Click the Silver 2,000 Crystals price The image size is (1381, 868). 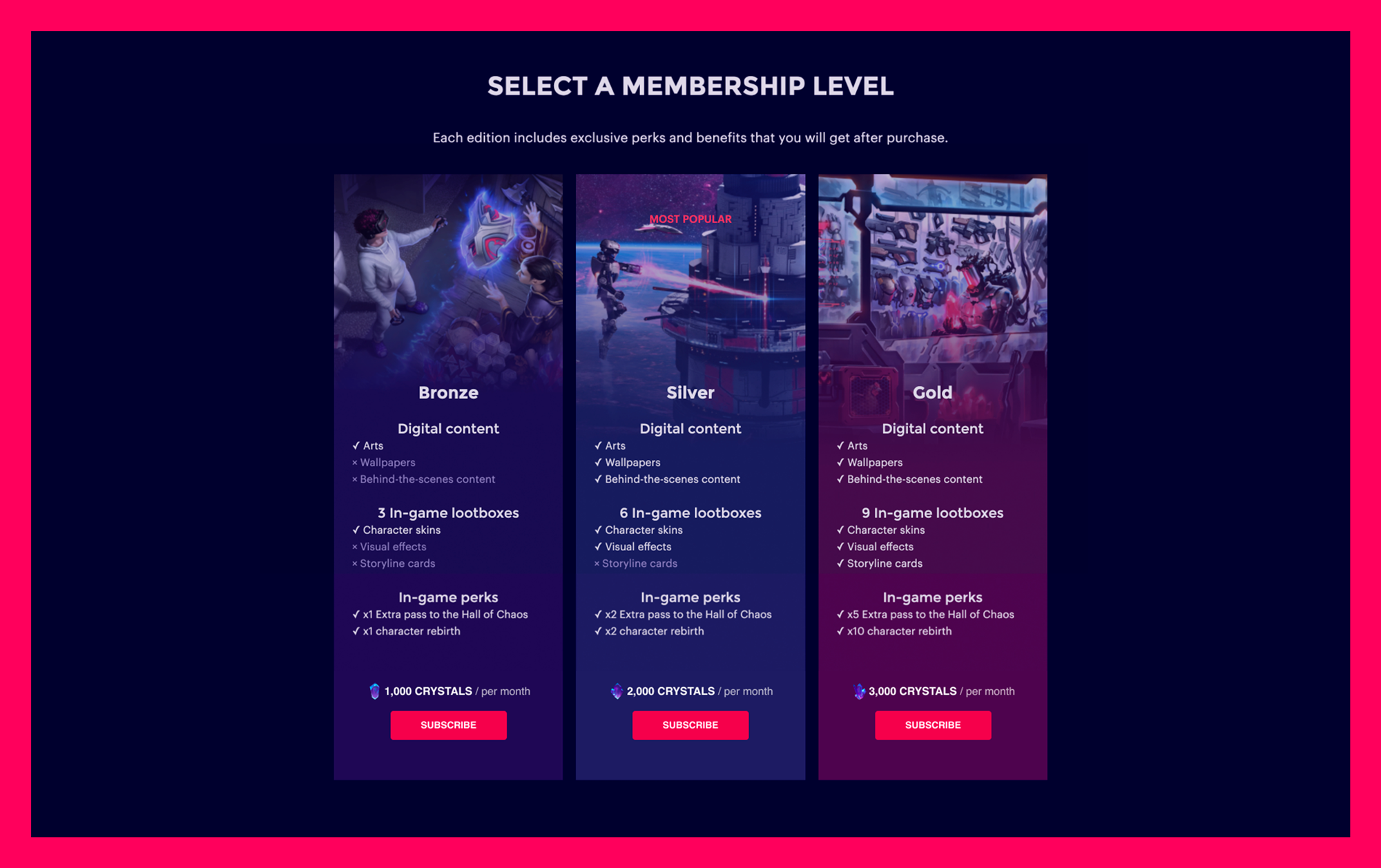coord(670,691)
